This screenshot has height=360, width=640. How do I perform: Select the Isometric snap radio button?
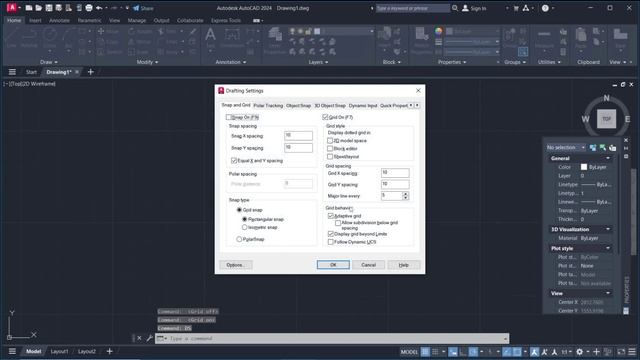[244, 227]
